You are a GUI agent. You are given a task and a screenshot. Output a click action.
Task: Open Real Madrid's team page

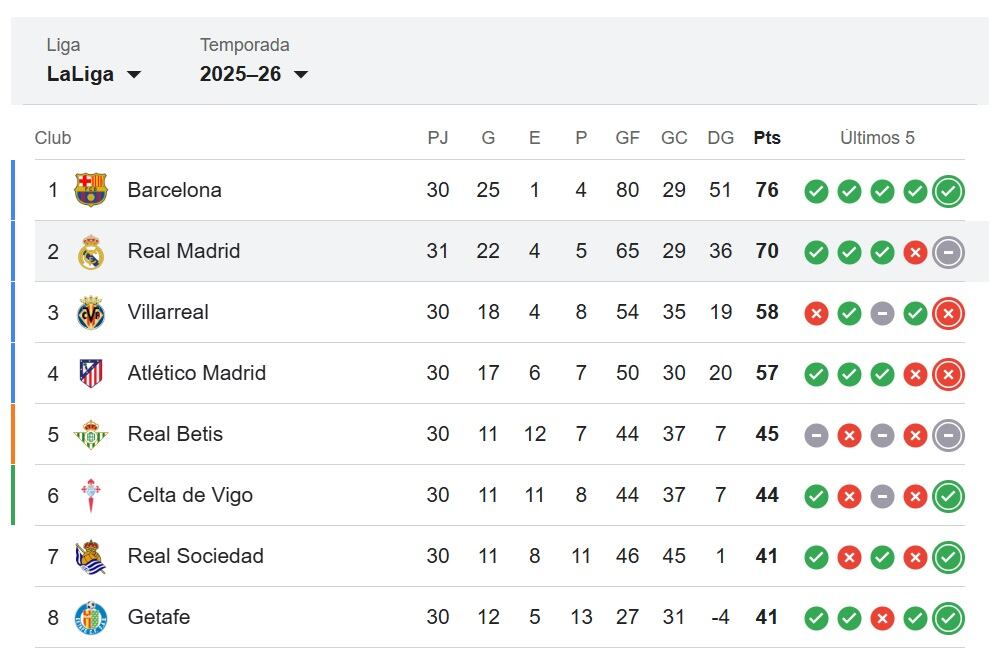tap(183, 252)
